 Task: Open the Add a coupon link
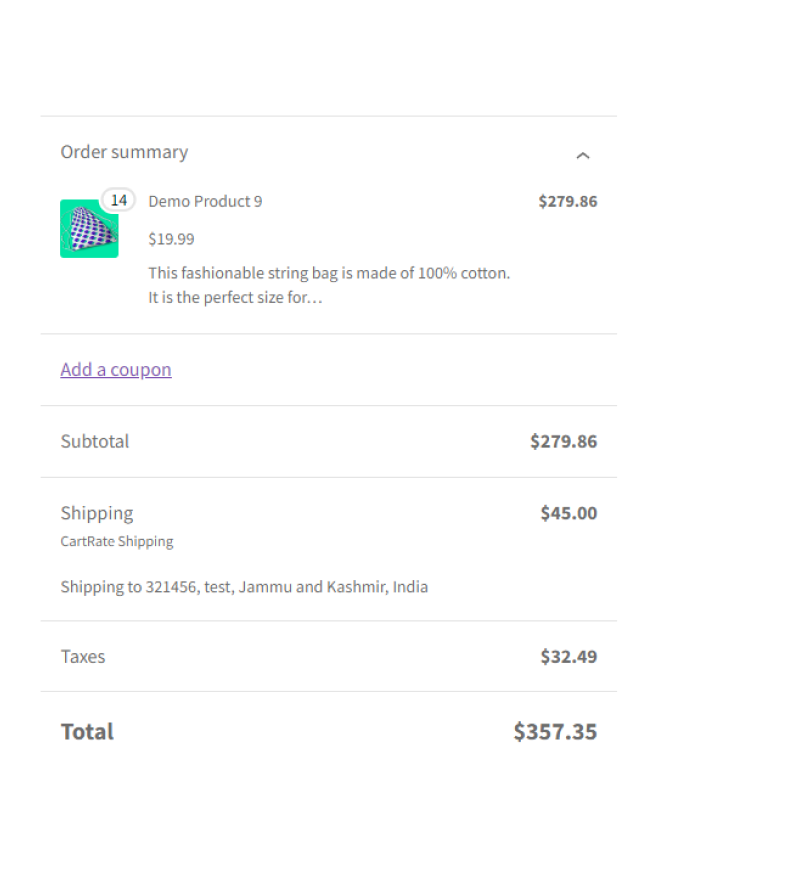click(x=116, y=369)
